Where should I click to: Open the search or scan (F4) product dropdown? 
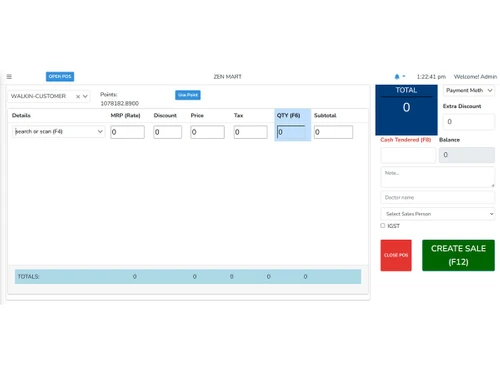(59, 132)
